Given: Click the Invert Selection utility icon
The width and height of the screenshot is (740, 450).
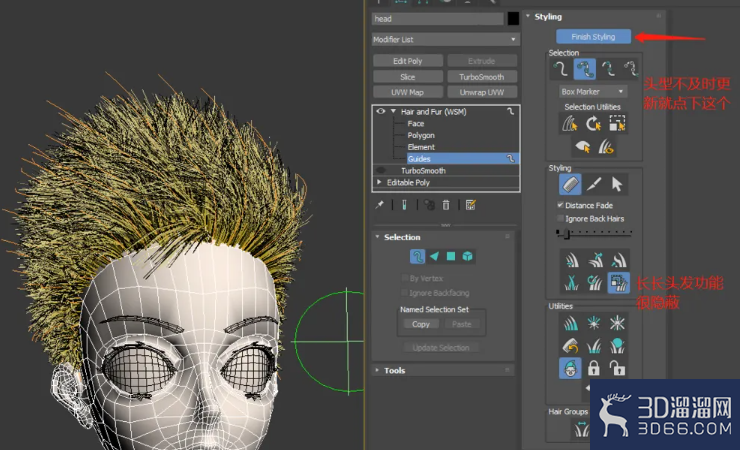Looking at the screenshot, I should (x=570, y=124).
